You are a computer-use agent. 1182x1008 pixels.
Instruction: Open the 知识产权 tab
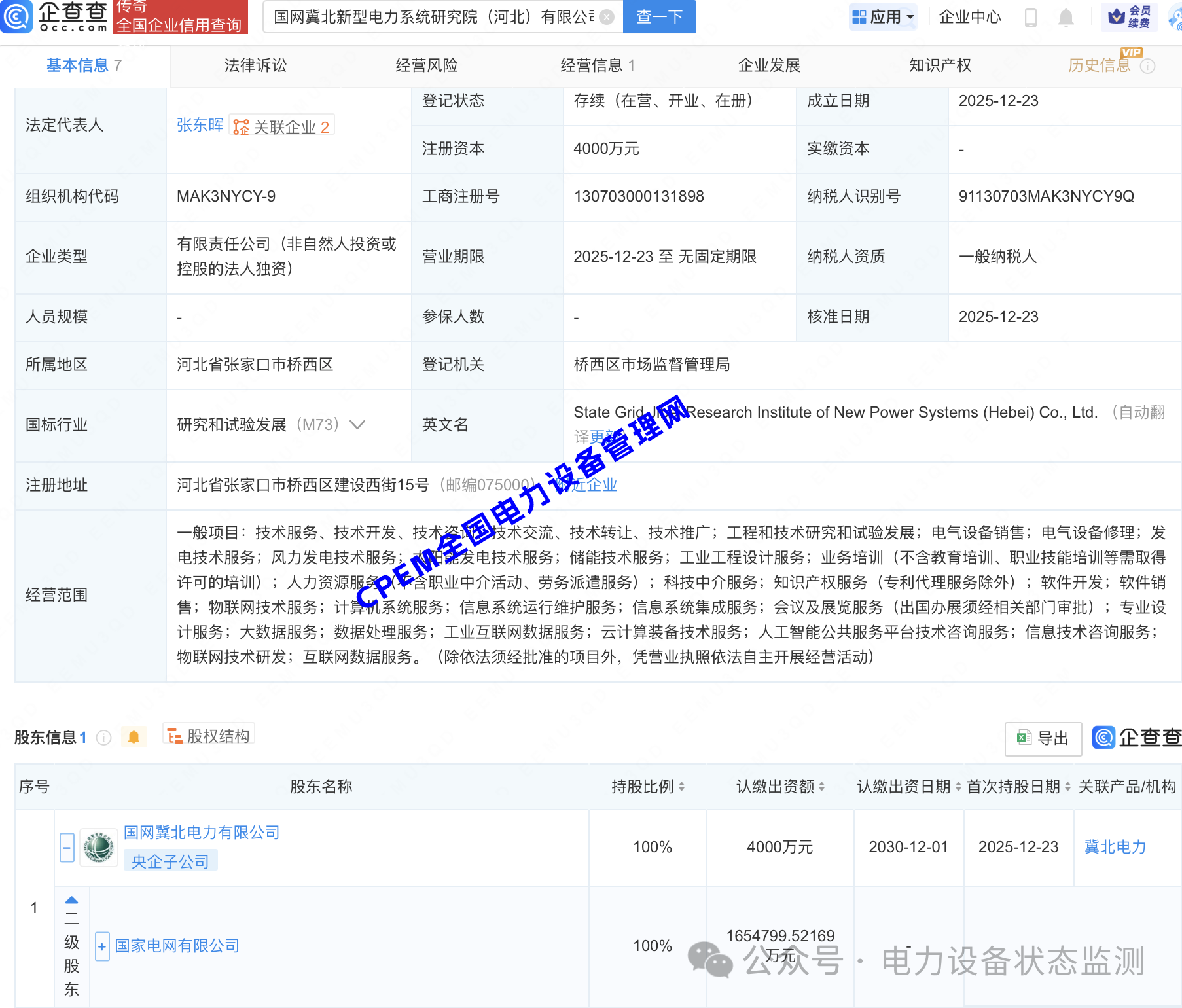point(940,65)
